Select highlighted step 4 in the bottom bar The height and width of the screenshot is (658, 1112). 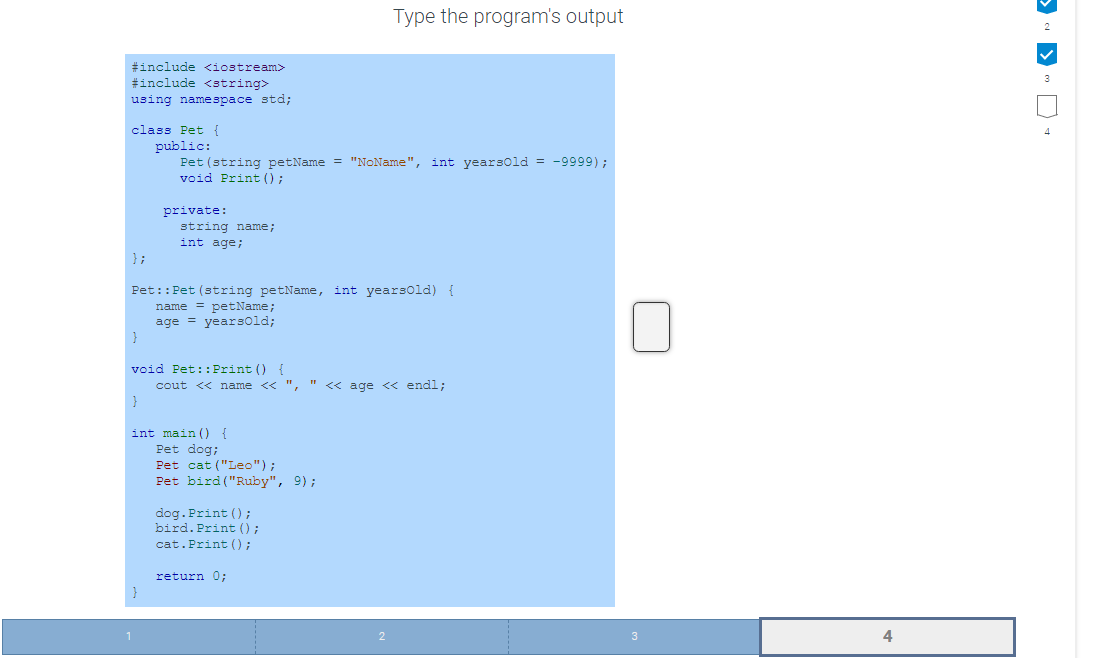pyautogui.click(x=887, y=636)
